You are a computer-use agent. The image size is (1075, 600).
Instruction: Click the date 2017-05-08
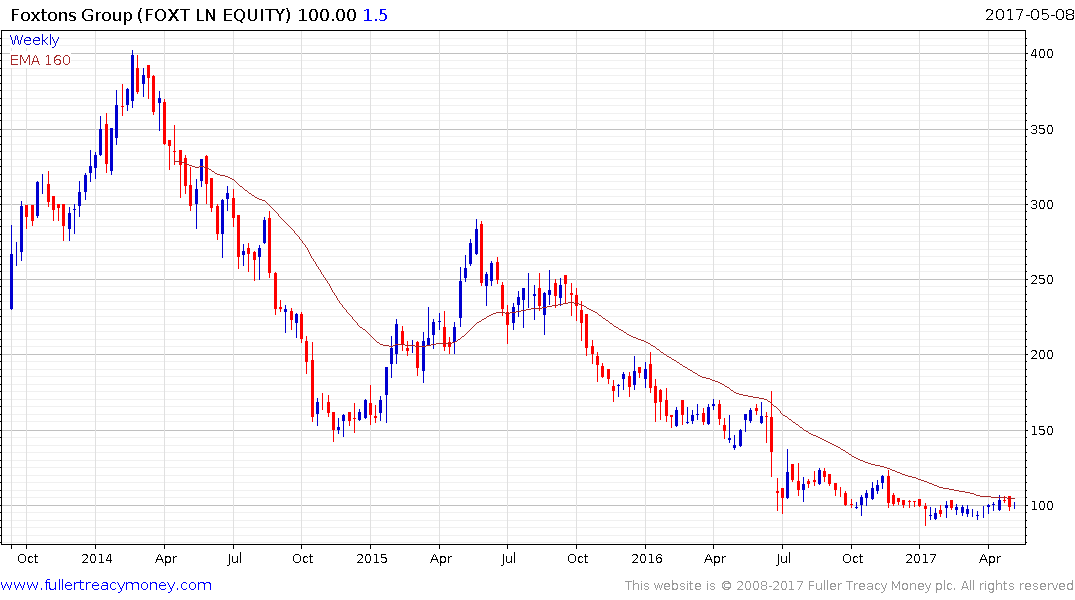coord(1029,14)
